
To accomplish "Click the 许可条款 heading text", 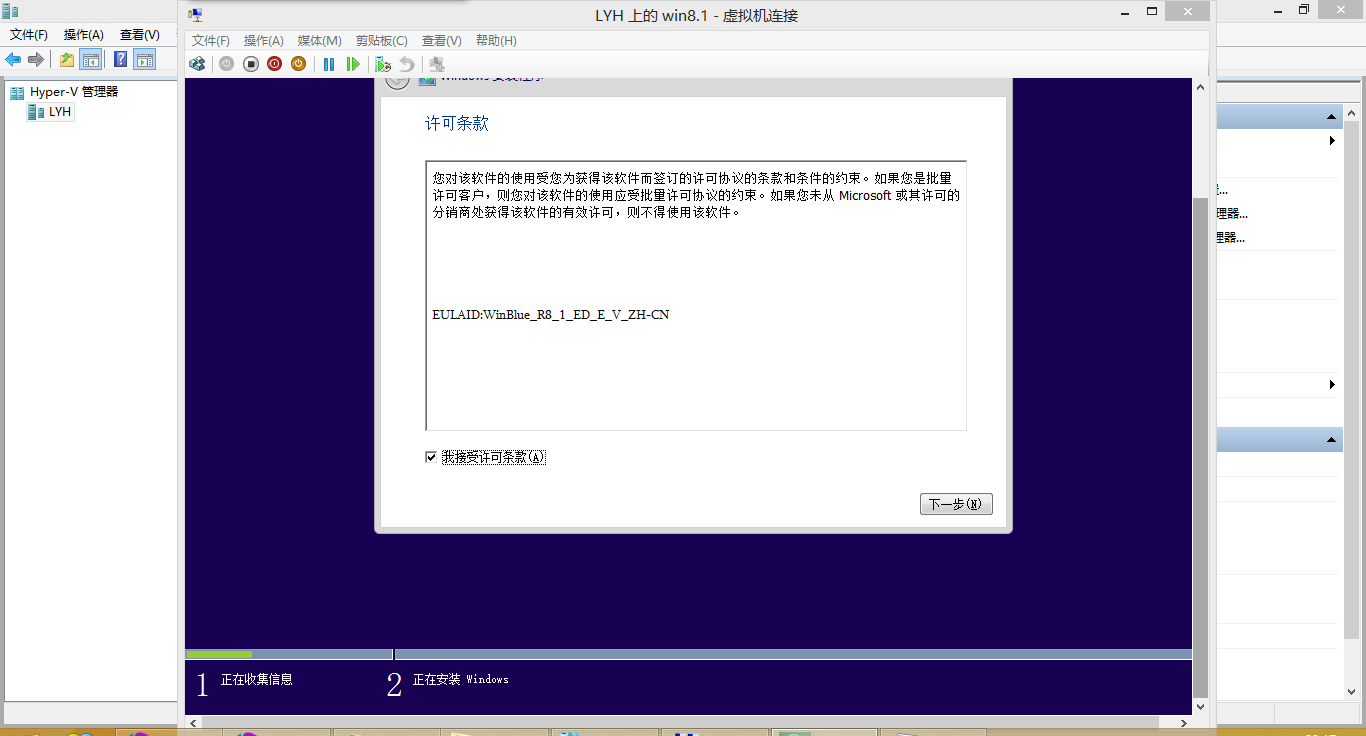I will pos(457,124).
